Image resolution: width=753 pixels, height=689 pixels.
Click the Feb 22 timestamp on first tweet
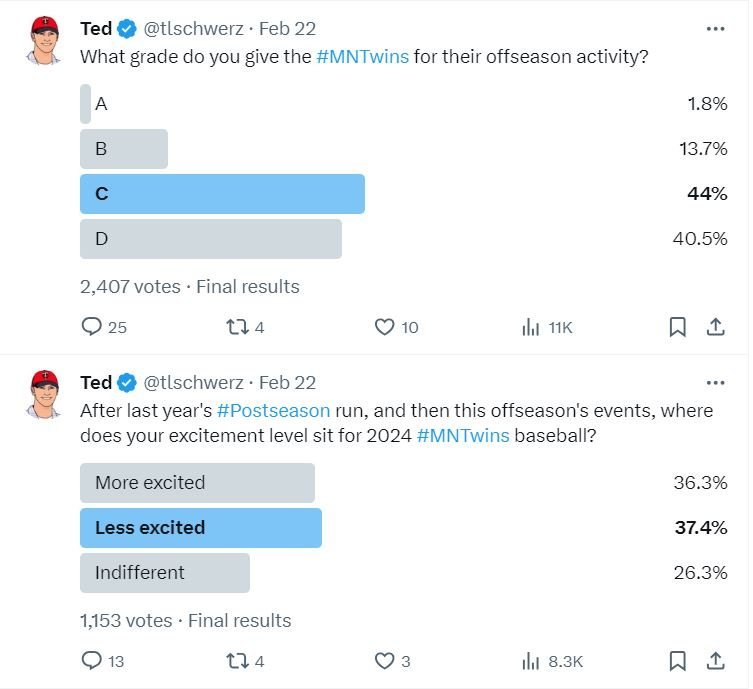tap(287, 29)
